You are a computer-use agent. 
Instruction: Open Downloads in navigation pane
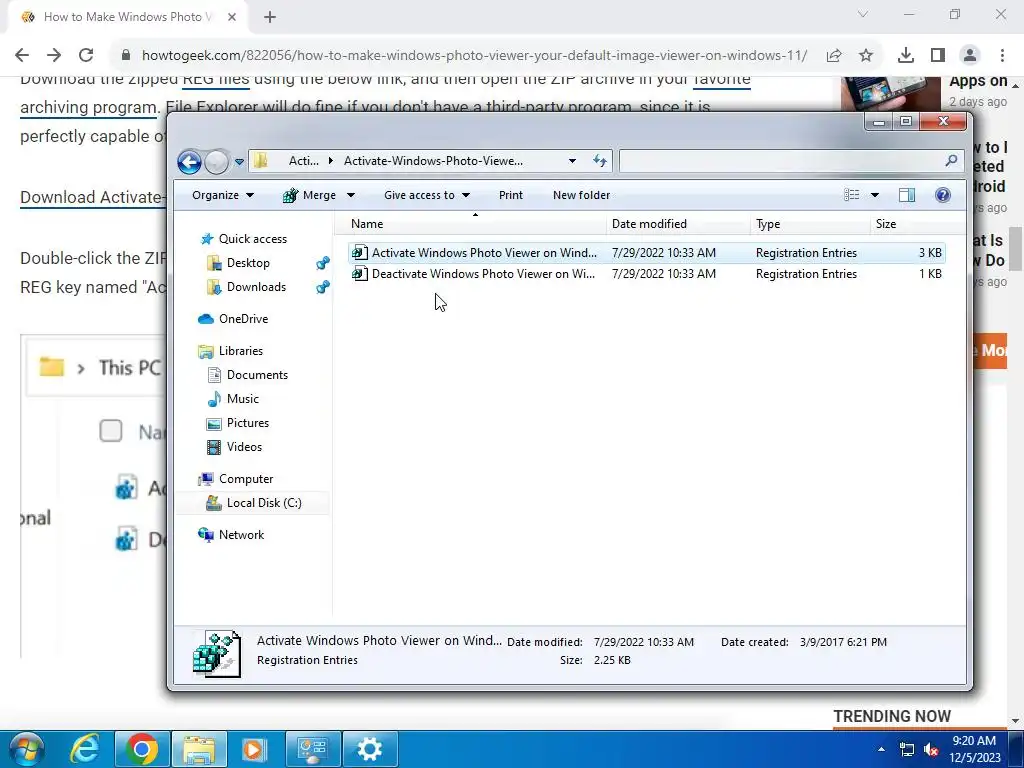click(x=256, y=287)
